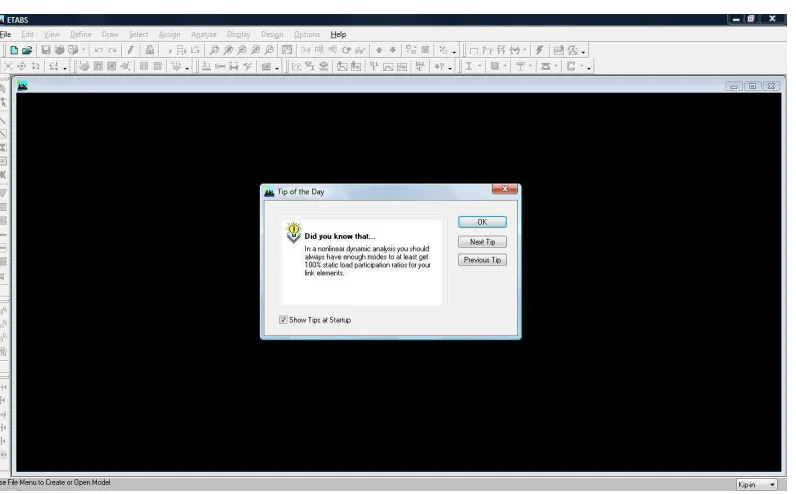Open the Assign menu
Image resolution: width=796 pixels, height=494 pixels.
pos(169,35)
